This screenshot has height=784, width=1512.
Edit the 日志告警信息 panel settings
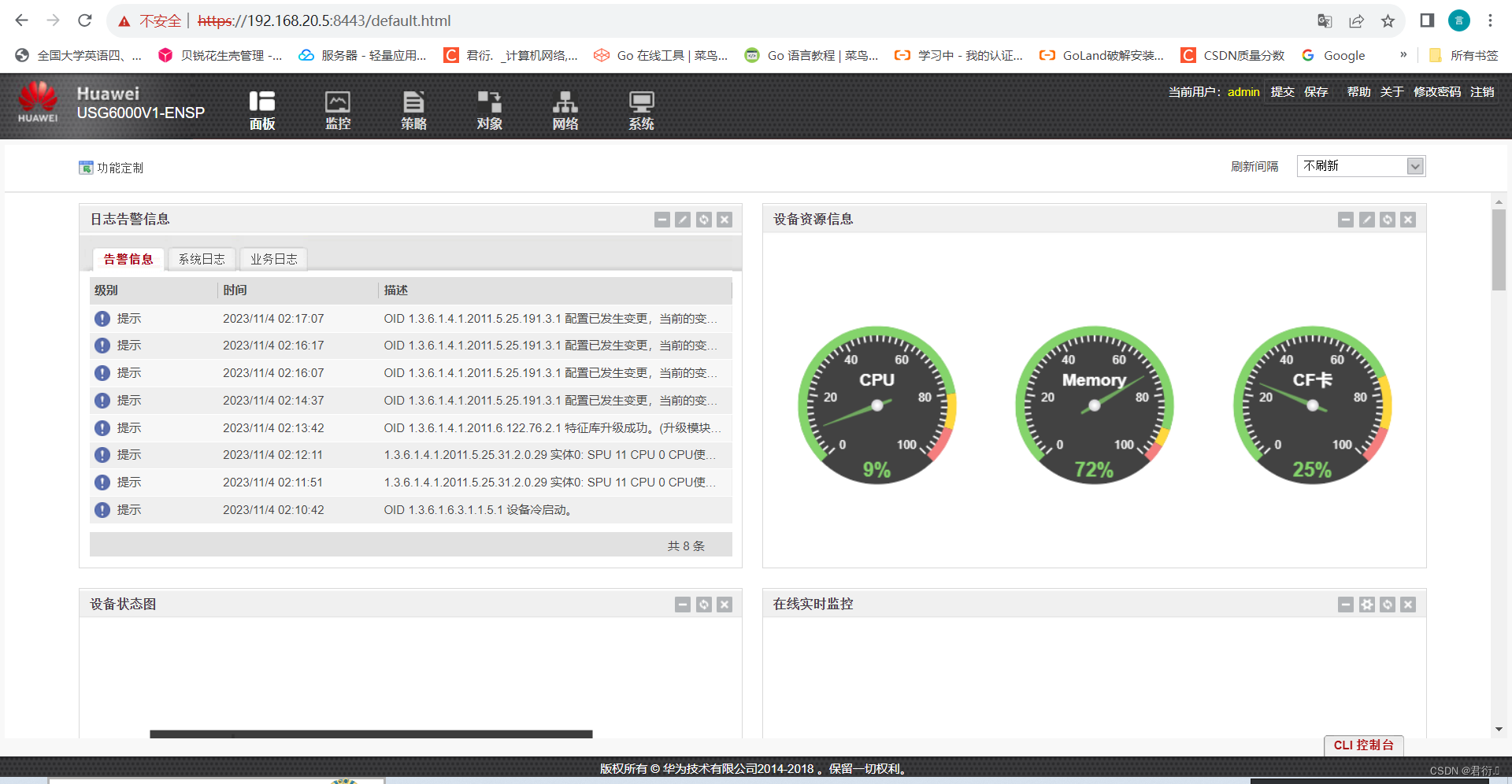pyautogui.click(x=683, y=220)
